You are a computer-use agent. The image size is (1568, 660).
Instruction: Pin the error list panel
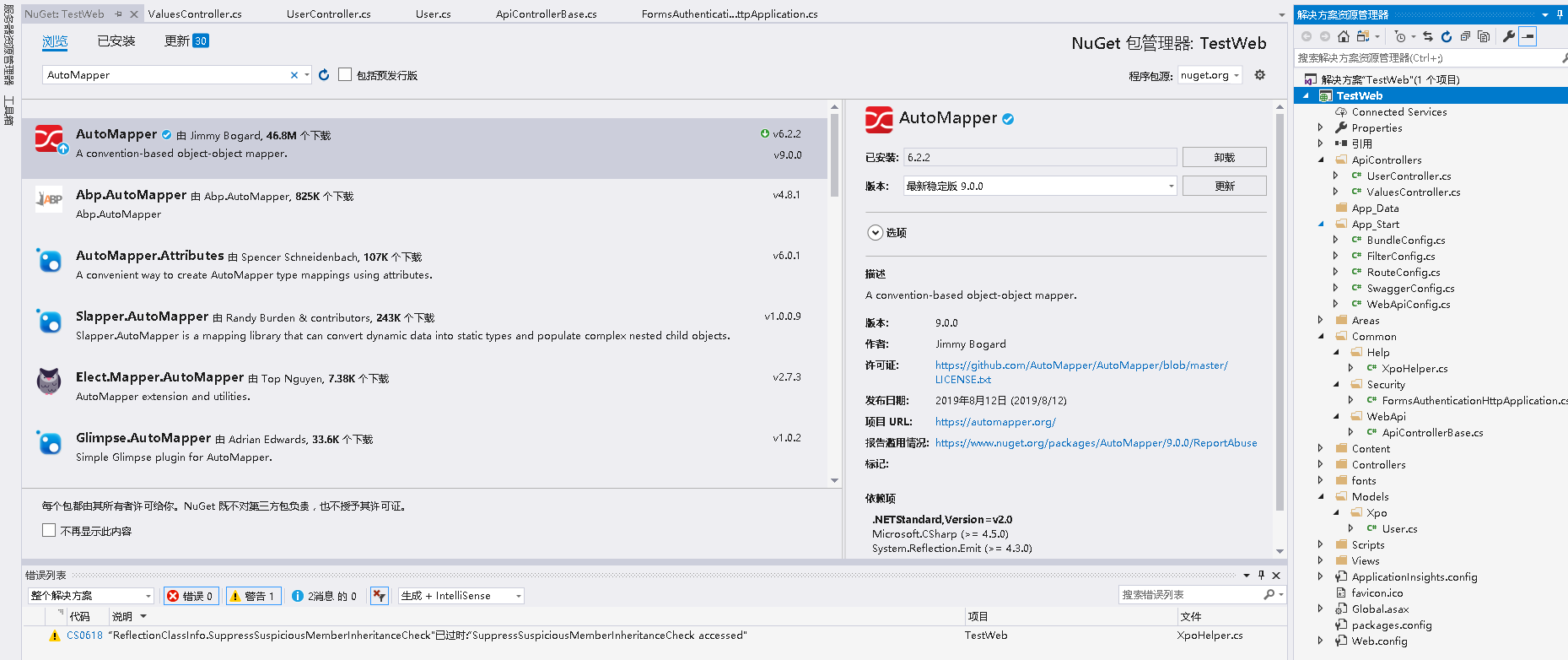coord(1262,575)
